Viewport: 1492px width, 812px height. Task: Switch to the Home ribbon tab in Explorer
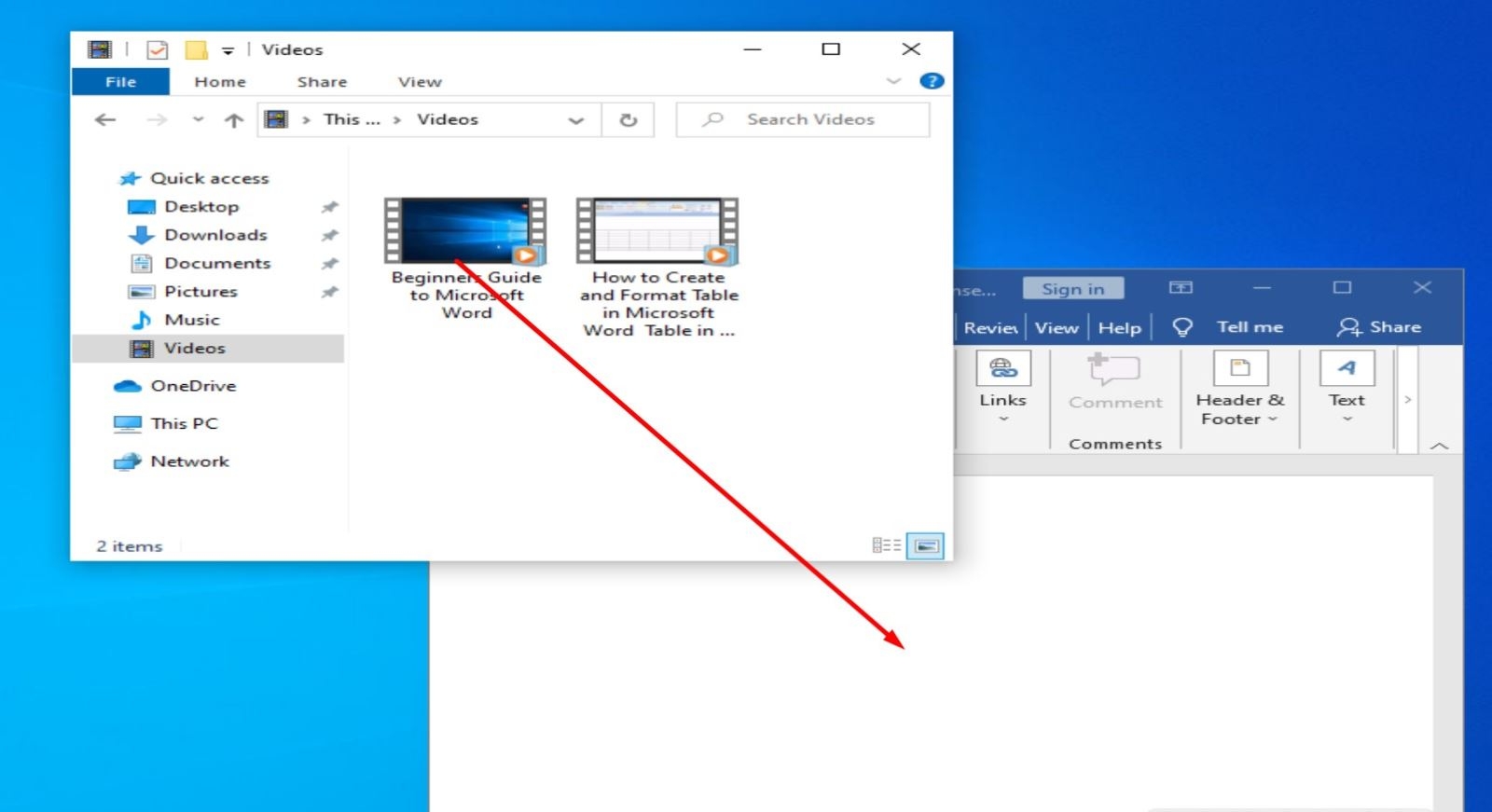(x=220, y=82)
